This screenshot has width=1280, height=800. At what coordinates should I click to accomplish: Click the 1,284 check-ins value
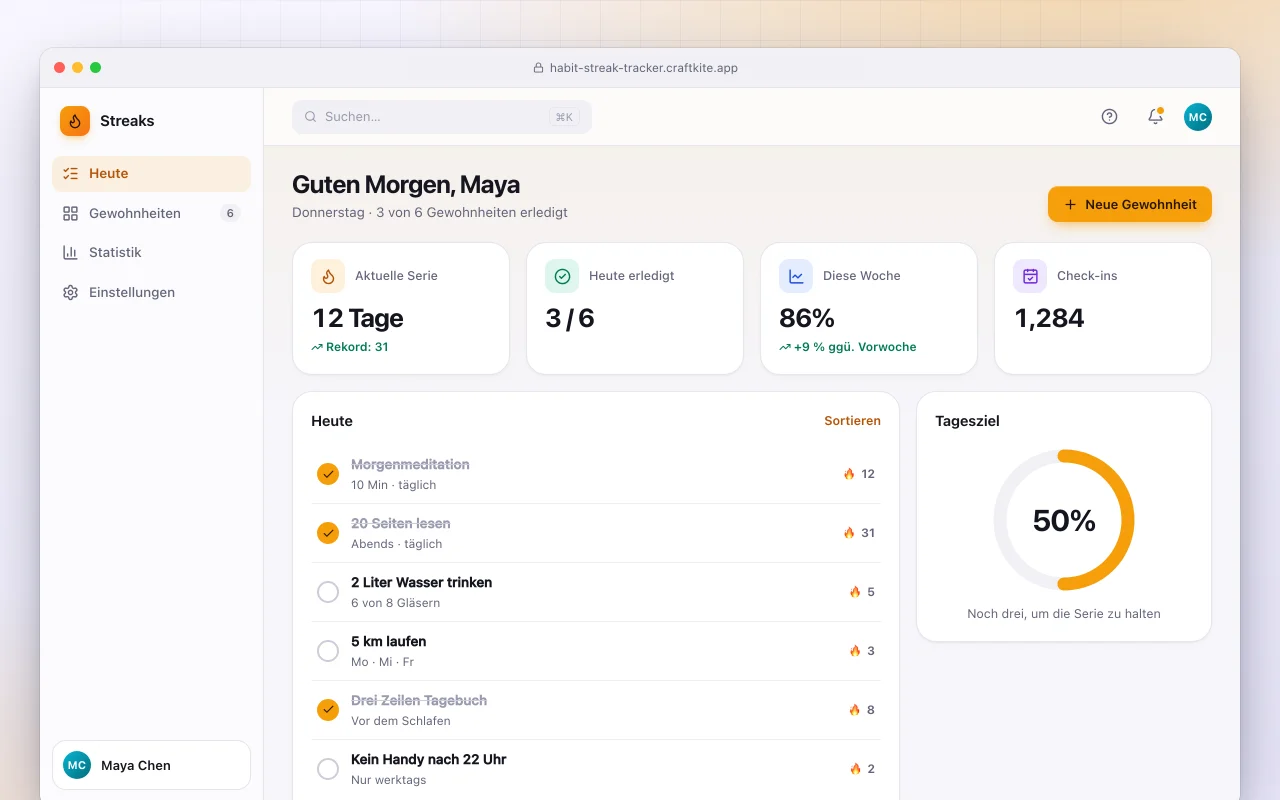(x=1050, y=318)
